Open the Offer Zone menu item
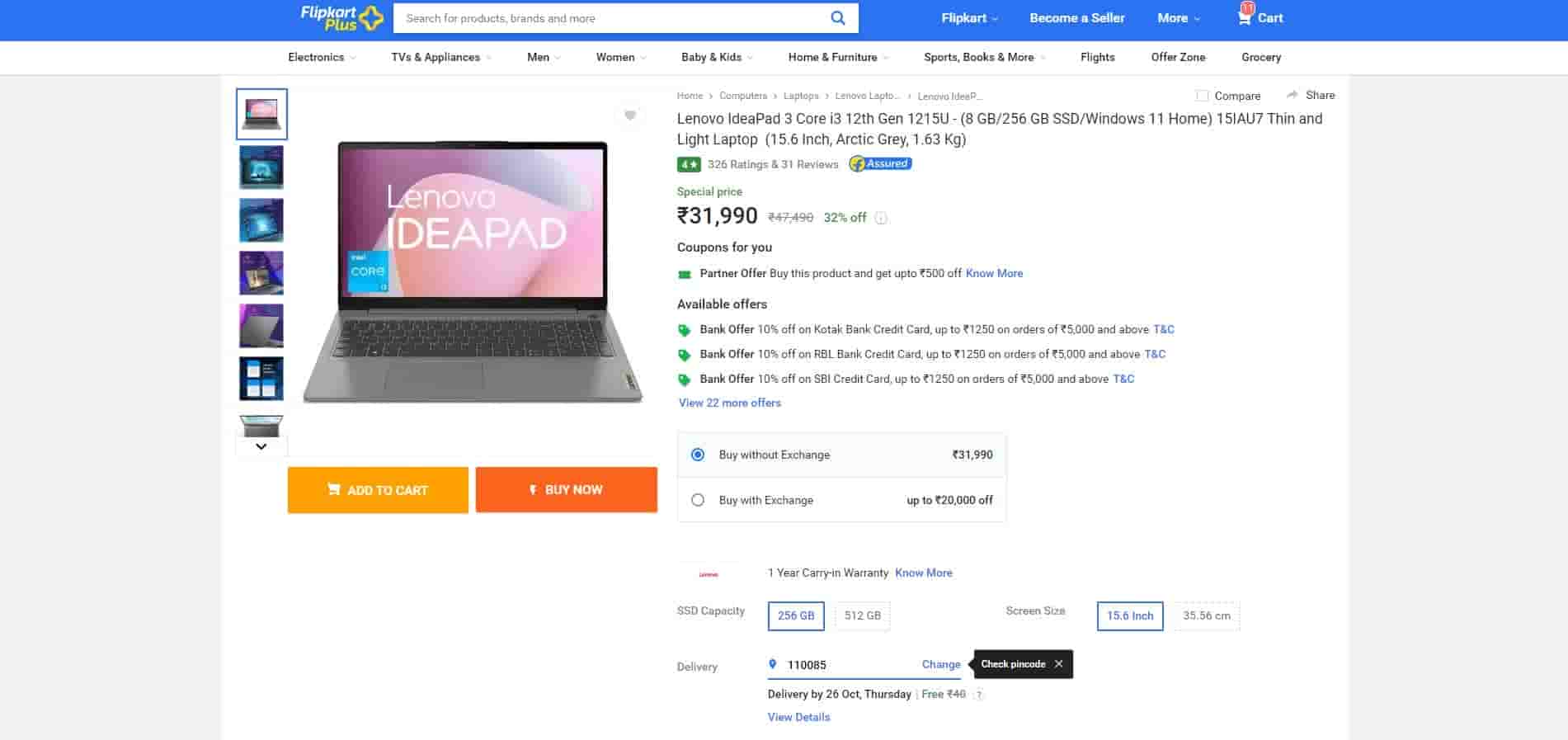 pyautogui.click(x=1178, y=57)
